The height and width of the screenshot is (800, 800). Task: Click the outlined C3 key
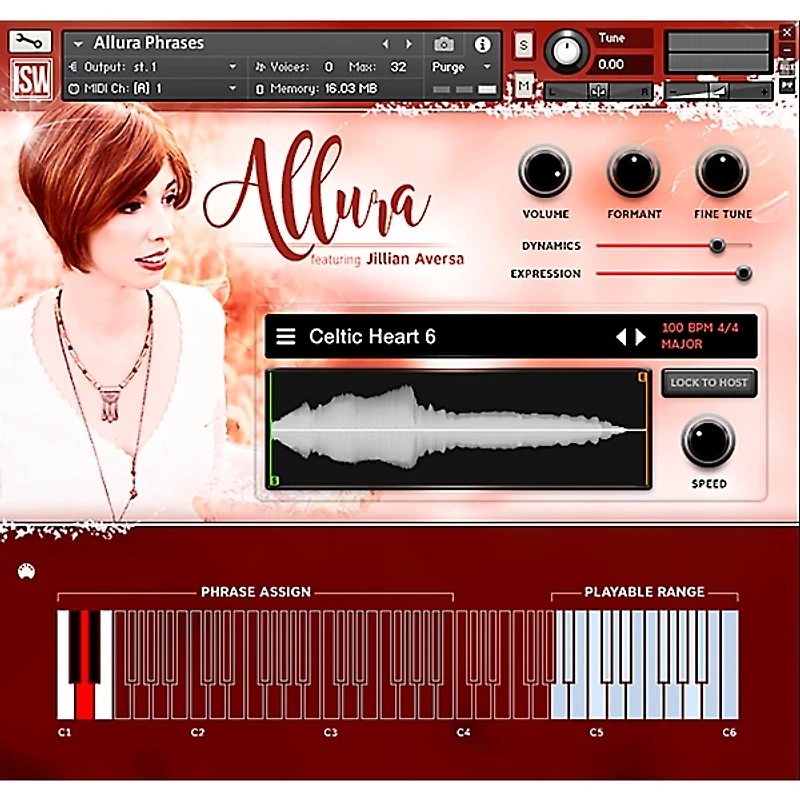[331, 702]
